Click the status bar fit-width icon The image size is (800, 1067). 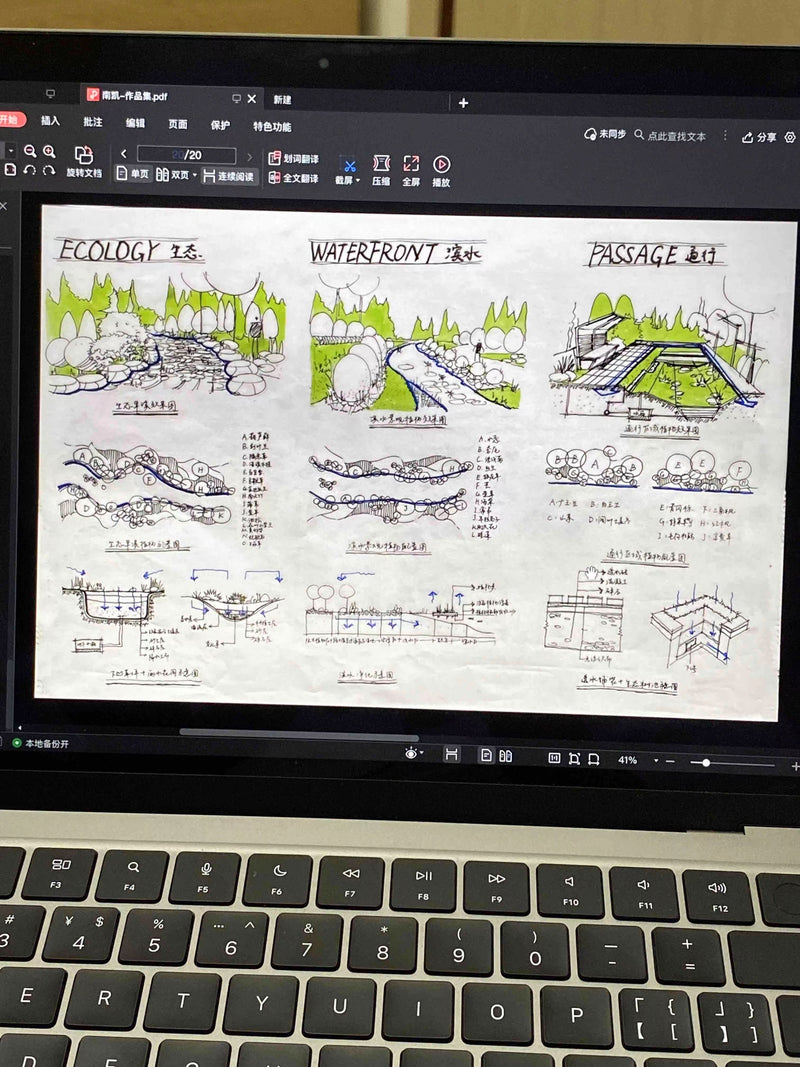tap(593, 759)
